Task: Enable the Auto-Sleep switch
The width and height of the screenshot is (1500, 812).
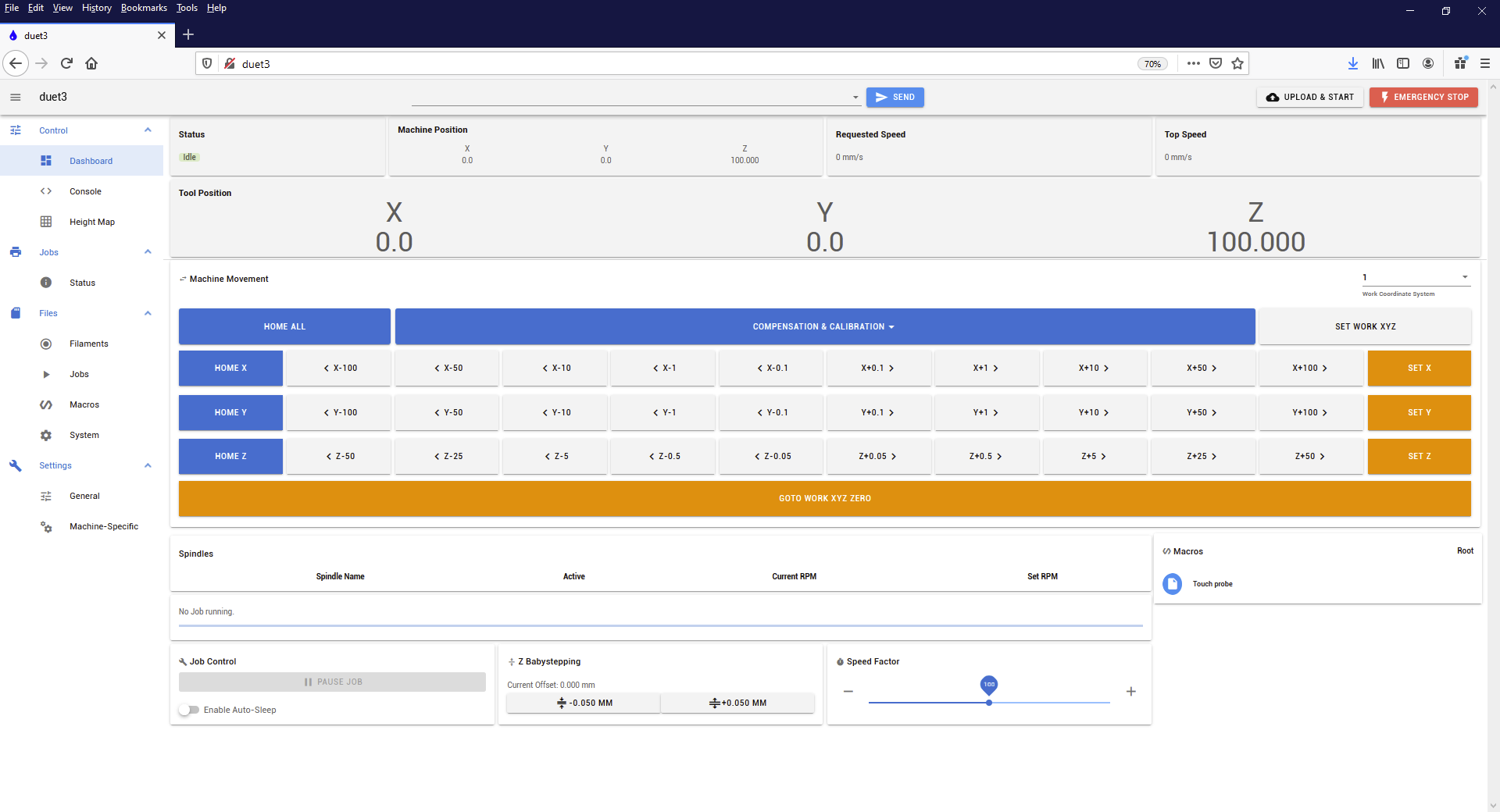Action: tap(188, 710)
